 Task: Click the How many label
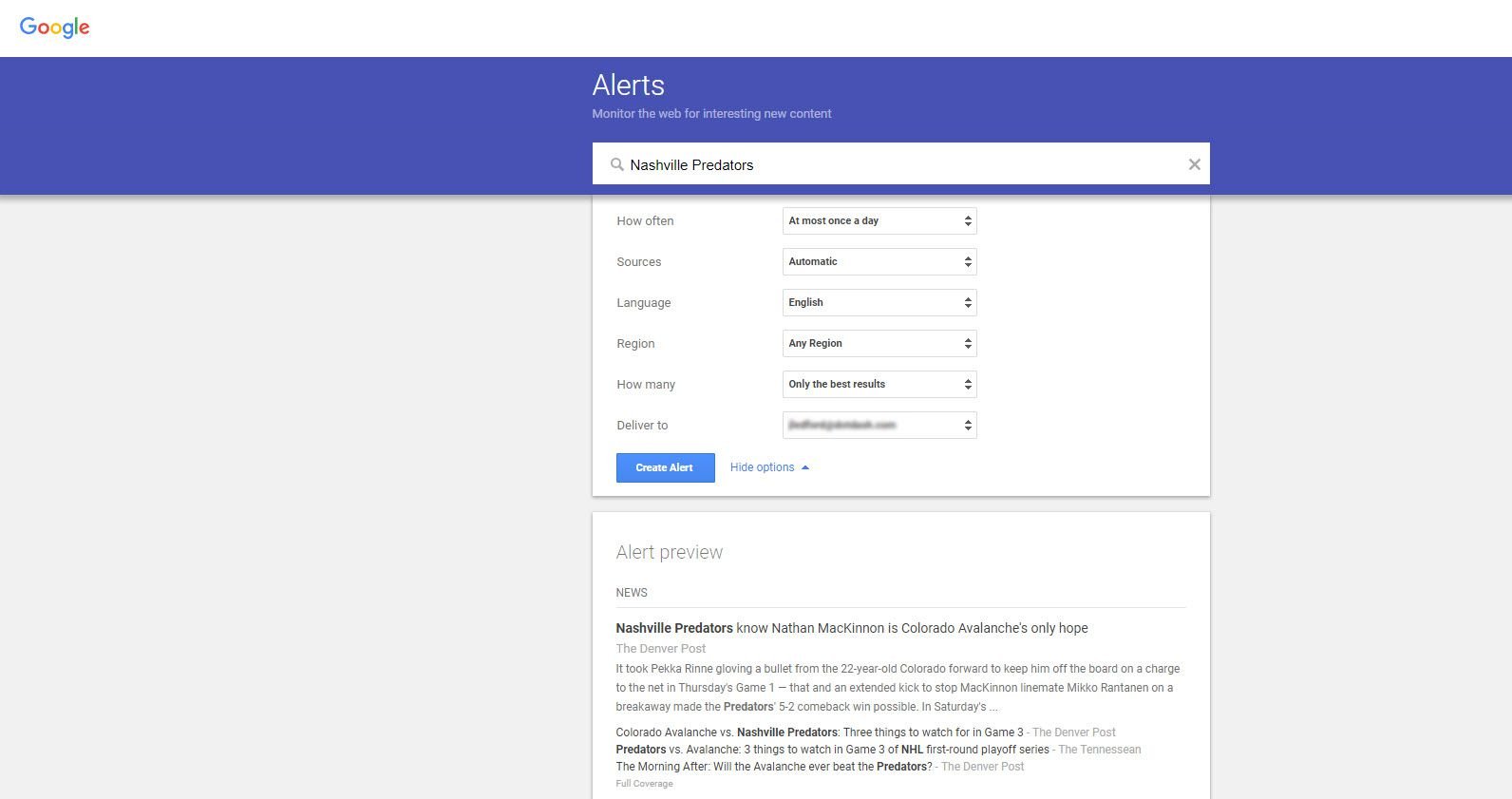tap(646, 385)
